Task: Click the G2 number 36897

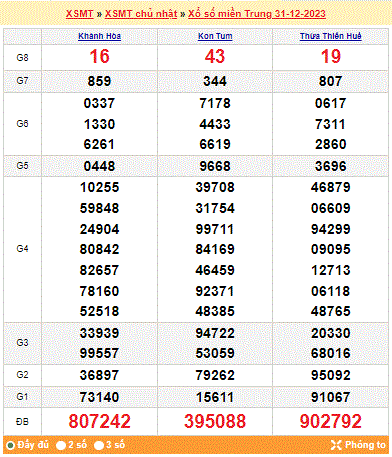Action: click(99, 375)
